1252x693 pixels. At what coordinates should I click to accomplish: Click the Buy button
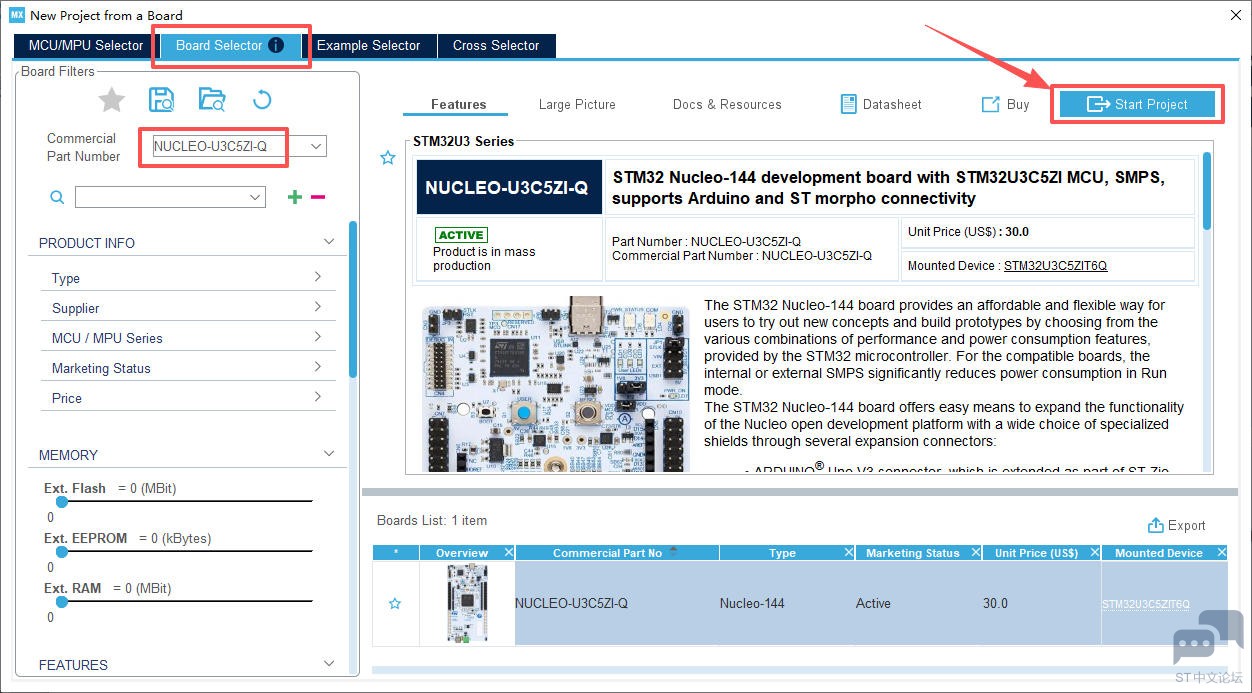1006,104
